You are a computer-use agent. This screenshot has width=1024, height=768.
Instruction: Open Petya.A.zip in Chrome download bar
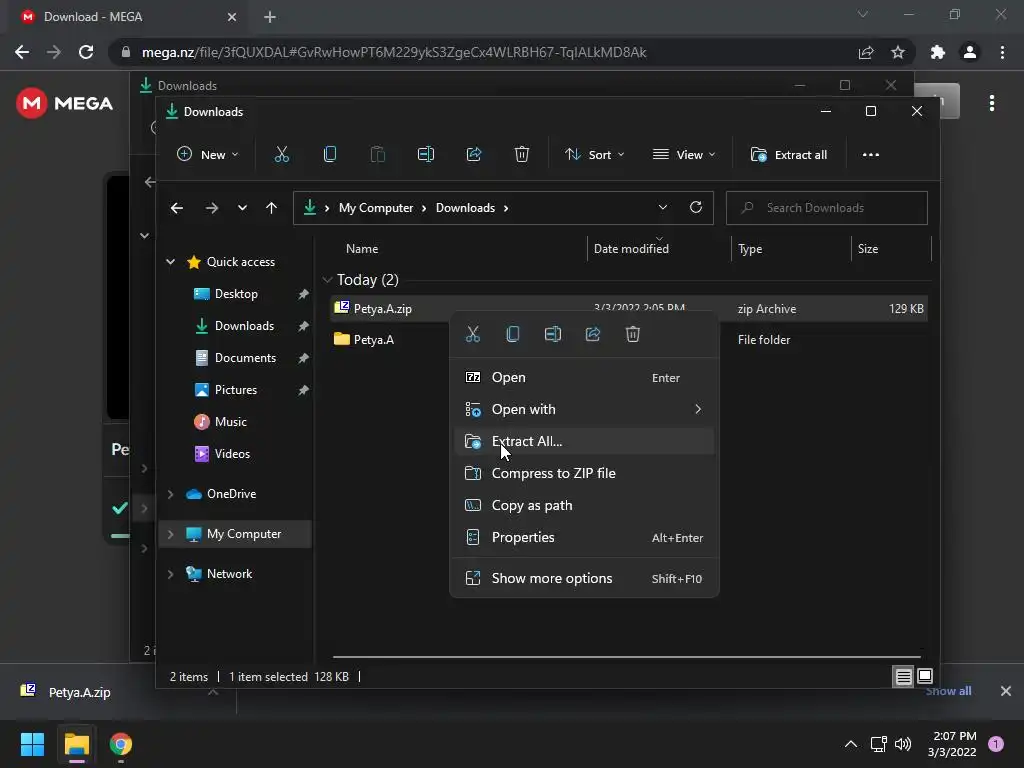(80, 692)
